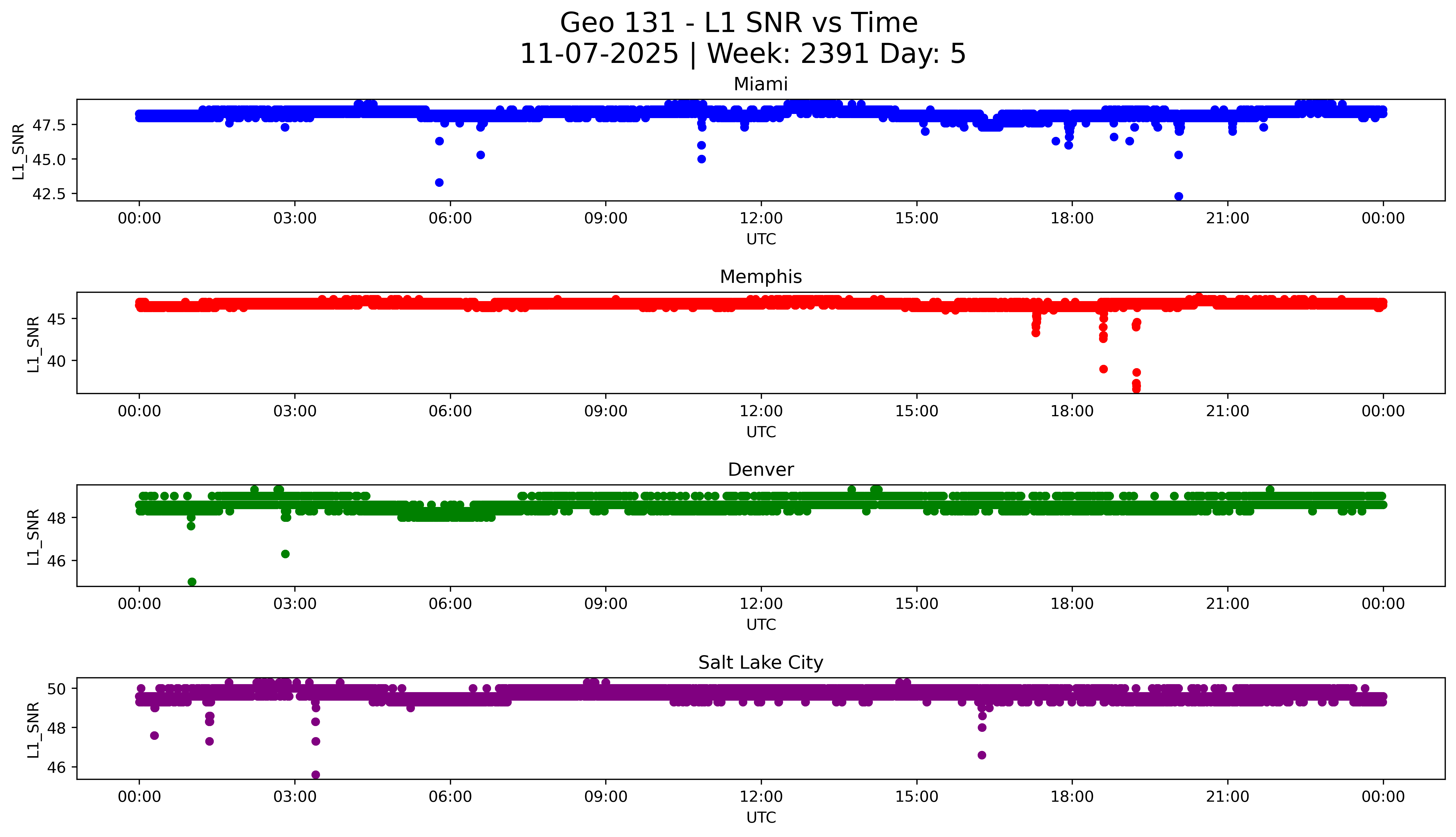Click the blue Miami outlier at 43 near 06:00
The height and width of the screenshot is (837, 1456).
439,183
